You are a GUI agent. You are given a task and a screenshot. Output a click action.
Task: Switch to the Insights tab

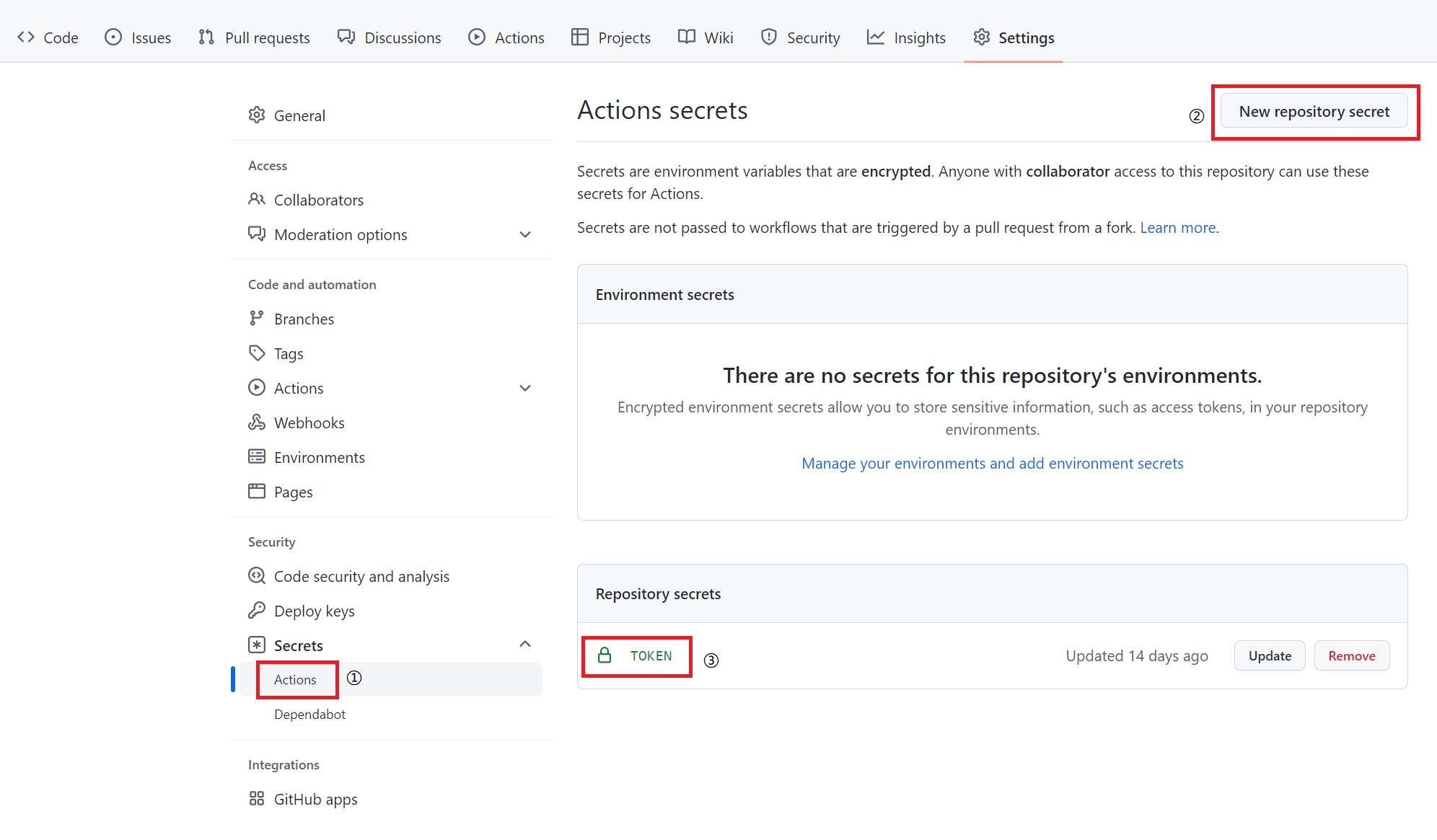click(906, 37)
